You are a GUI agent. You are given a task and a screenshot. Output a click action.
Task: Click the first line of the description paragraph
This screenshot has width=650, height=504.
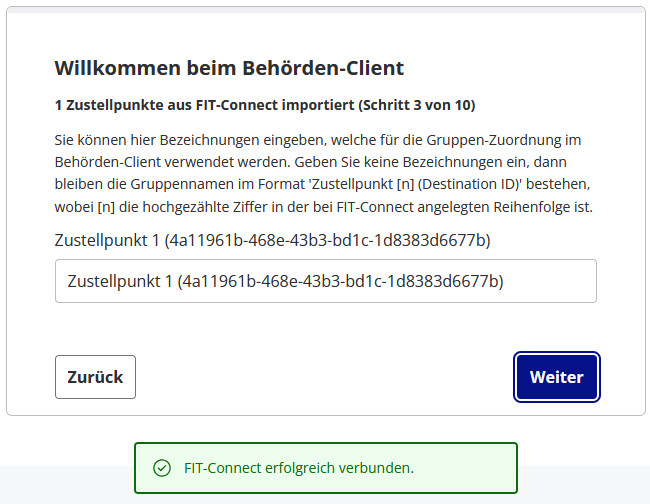pos(317,139)
